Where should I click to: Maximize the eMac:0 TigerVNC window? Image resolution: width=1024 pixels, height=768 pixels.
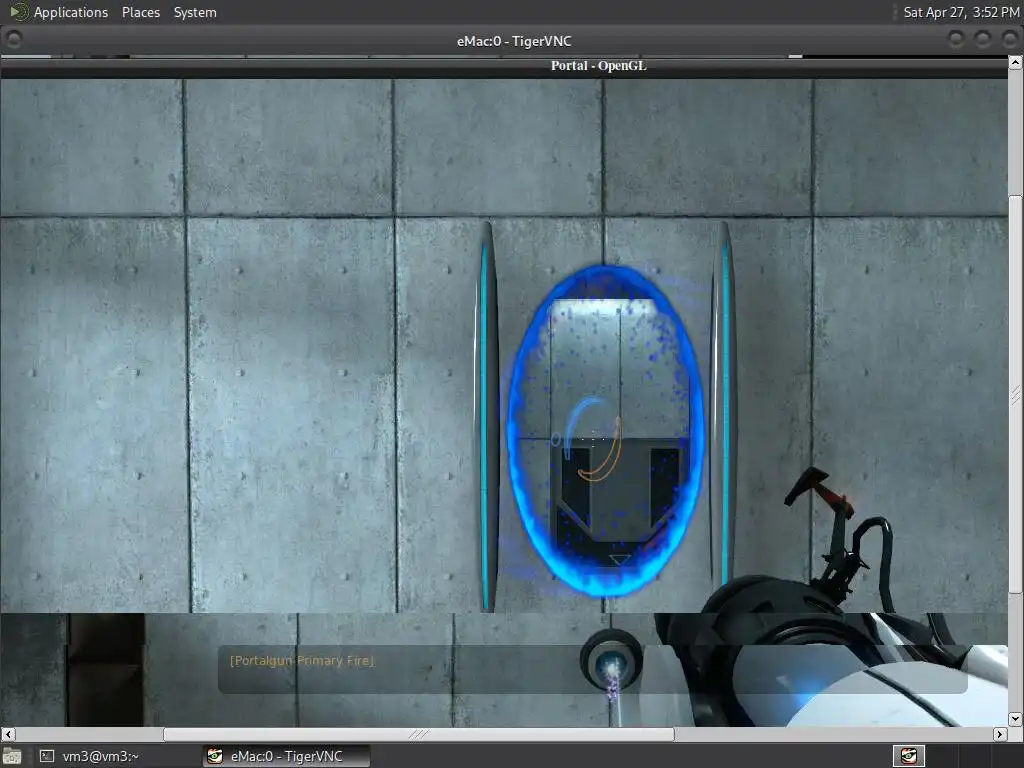[x=982, y=40]
